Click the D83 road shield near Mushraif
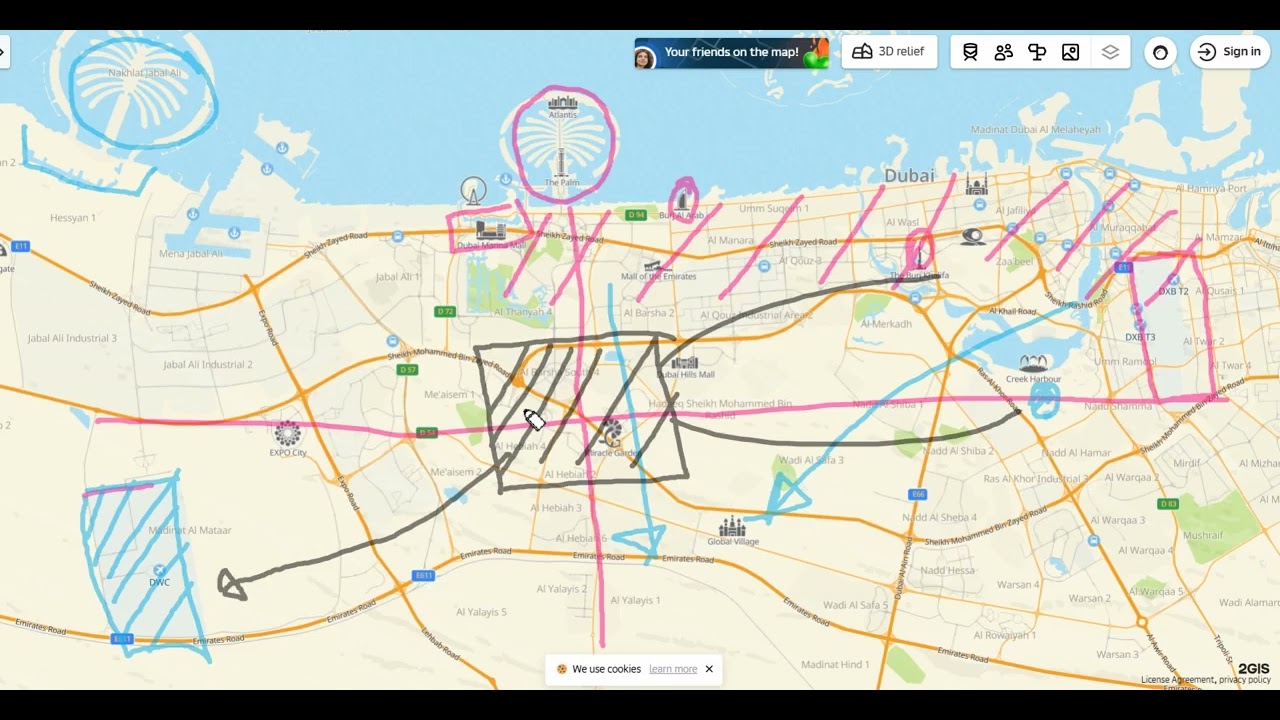 1167,504
